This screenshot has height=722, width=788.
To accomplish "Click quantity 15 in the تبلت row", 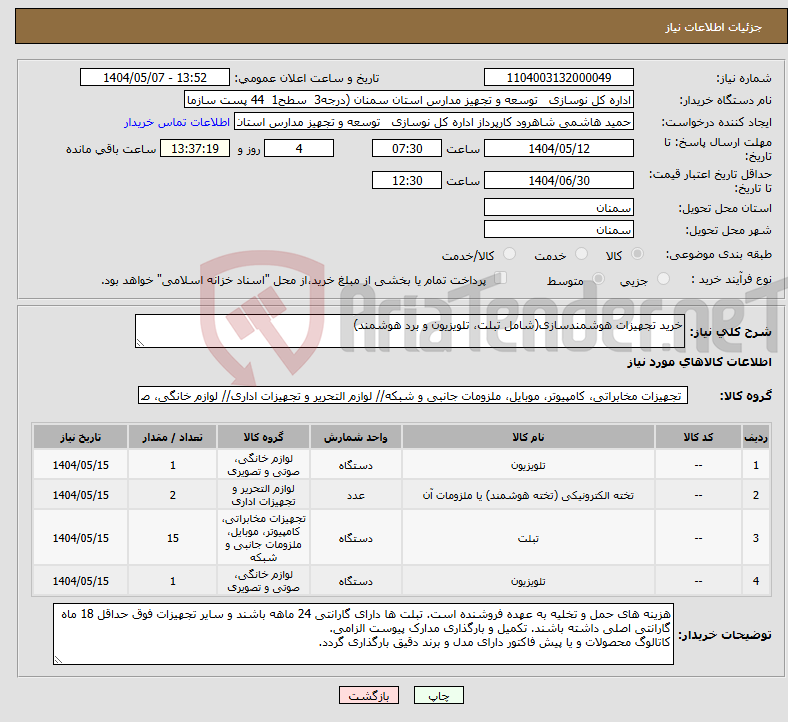I will [172, 538].
